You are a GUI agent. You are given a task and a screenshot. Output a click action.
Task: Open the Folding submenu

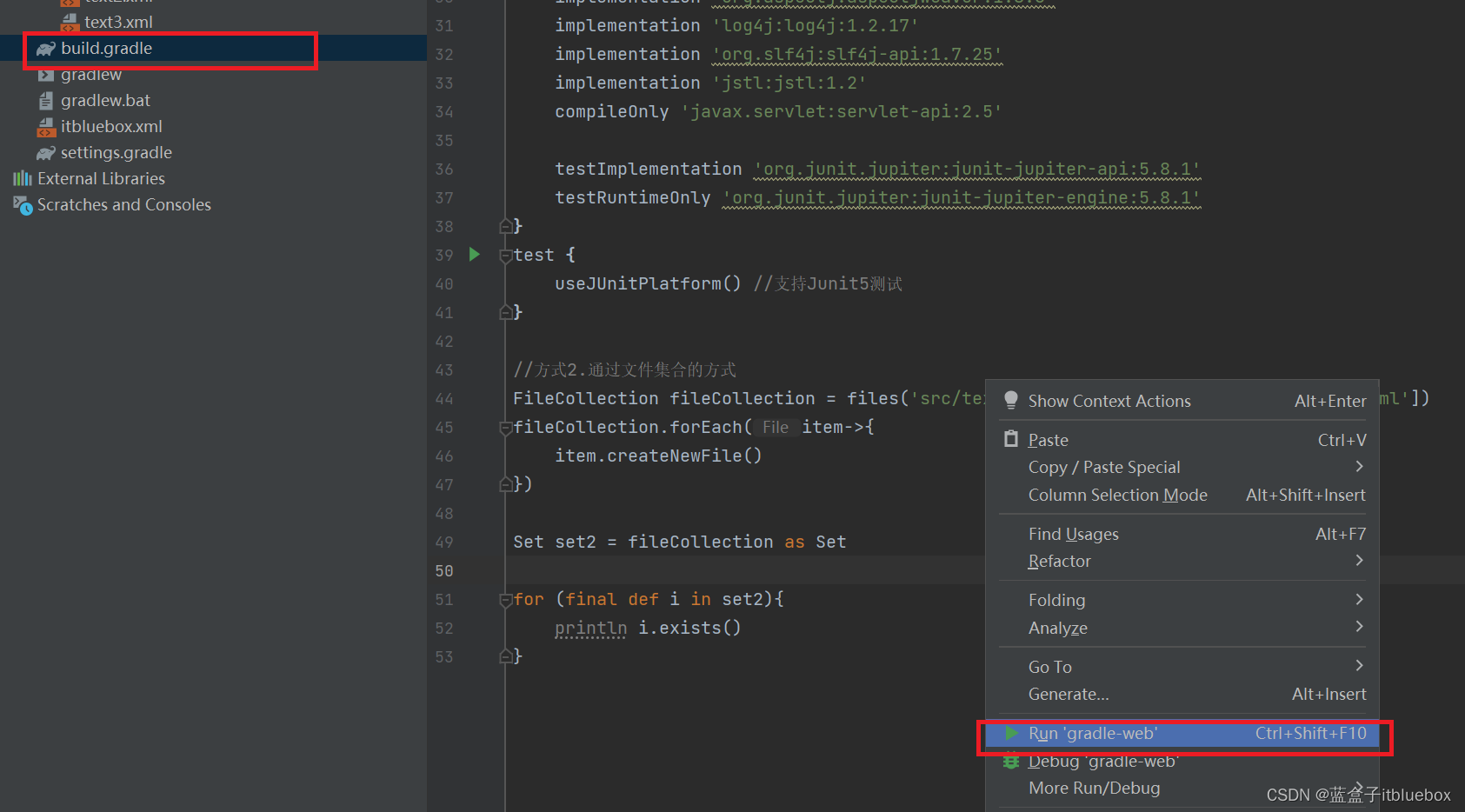pyautogui.click(x=1182, y=600)
